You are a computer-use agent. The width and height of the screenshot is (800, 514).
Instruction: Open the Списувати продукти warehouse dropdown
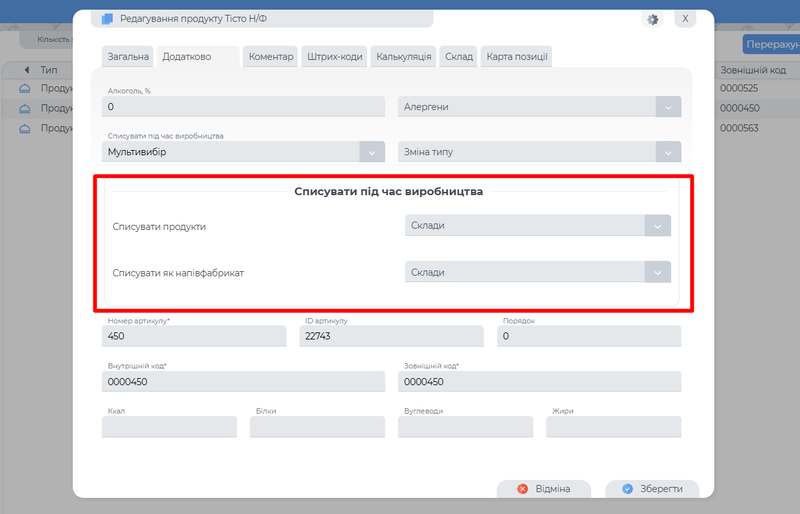point(658,226)
